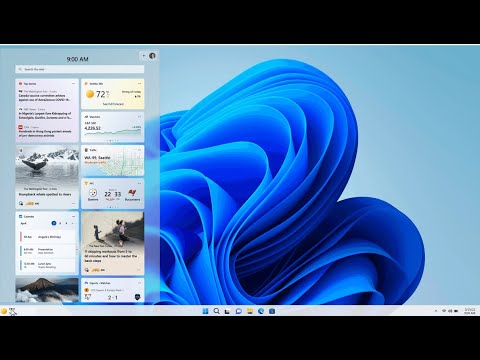The image size is (480, 360).
Task: Open the Washington Post vaccine committee headline
Action: [x=44, y=98]
